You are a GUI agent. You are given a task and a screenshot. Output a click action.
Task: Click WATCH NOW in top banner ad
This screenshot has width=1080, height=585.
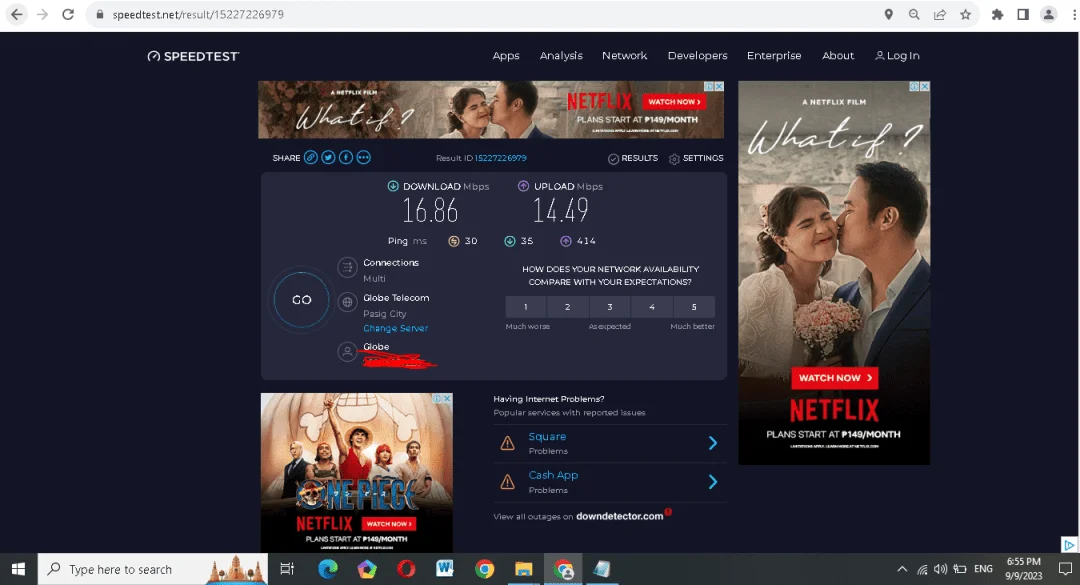coord(674,102)
